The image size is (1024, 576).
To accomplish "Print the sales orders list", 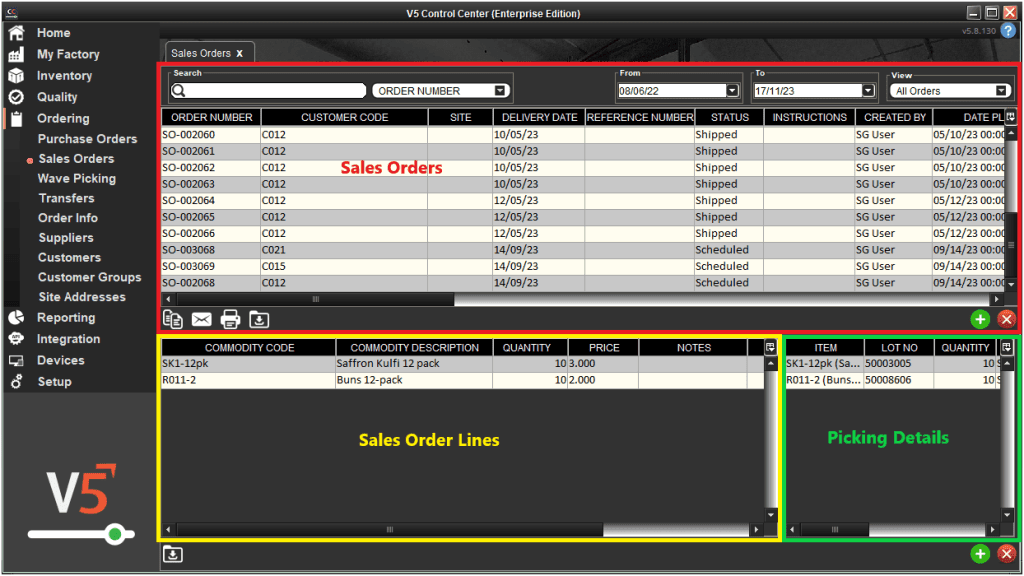I will 229,319.
